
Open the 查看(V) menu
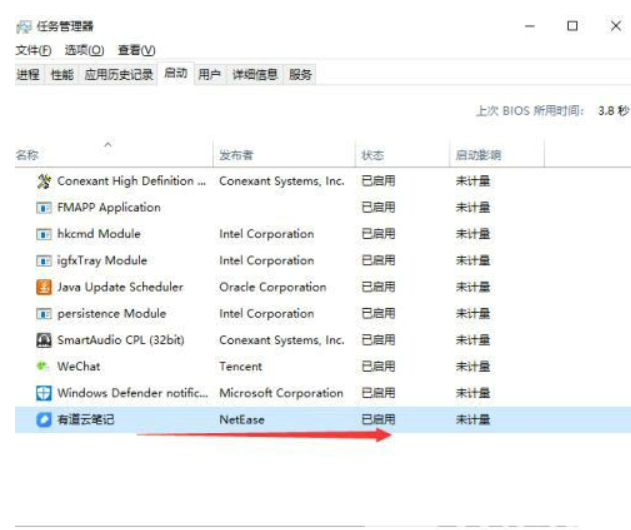point(136,50)
